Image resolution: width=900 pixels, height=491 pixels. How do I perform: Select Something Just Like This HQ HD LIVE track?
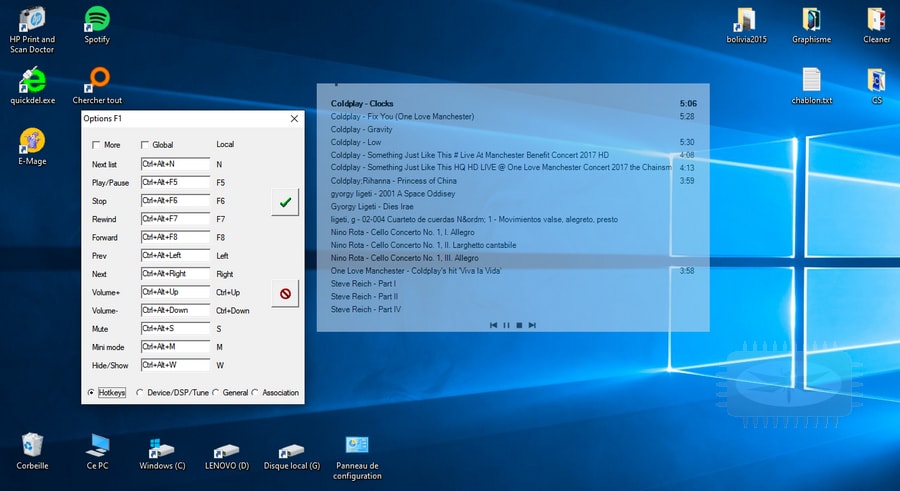pyautogui.click(x=501, y=168)
